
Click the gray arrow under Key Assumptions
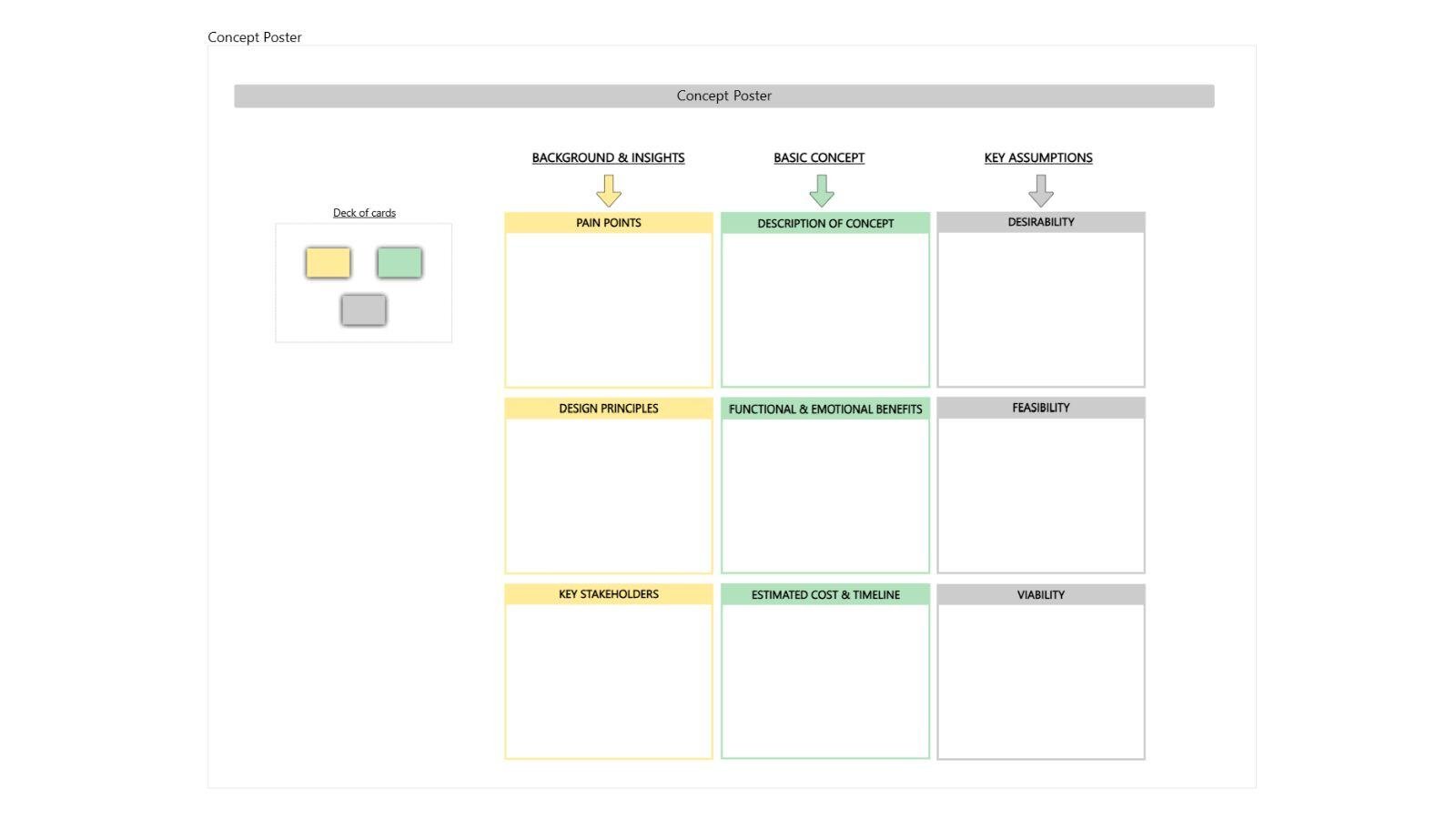[1041, 190]
